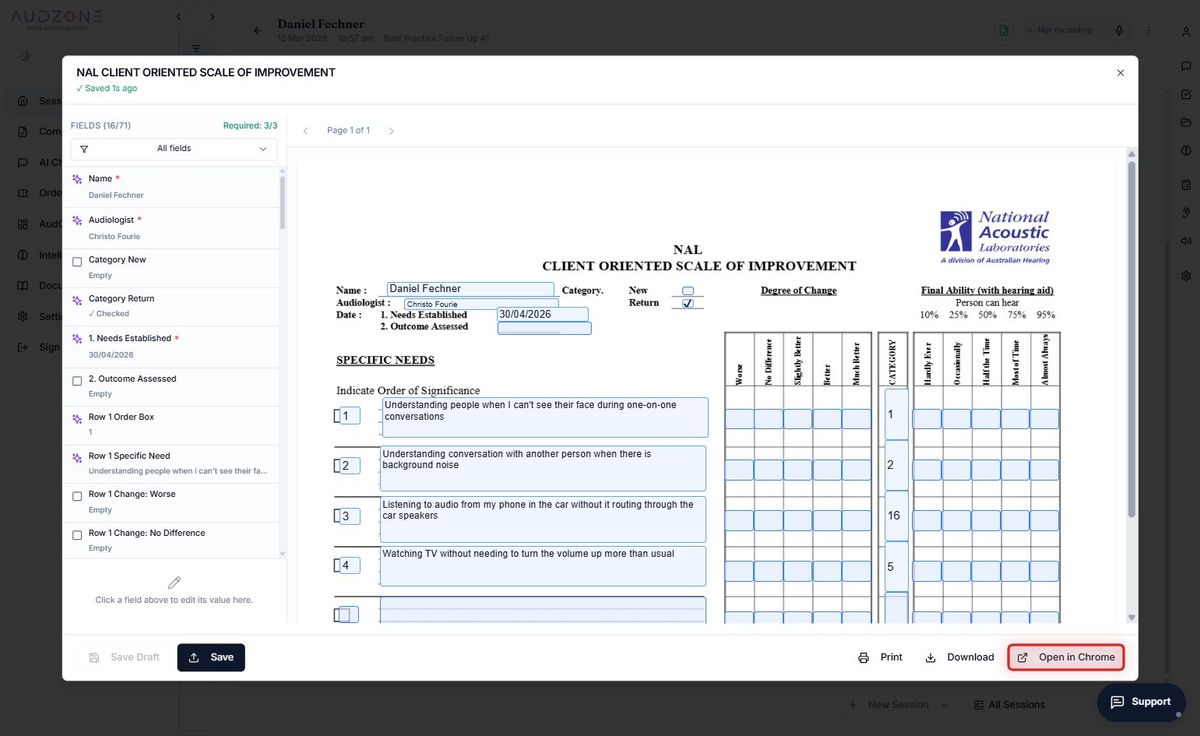Click the Category Return sparkle icon
The height and width of the screenshot is (736, 1200).
pyautogui.click(x=77, y=299)
